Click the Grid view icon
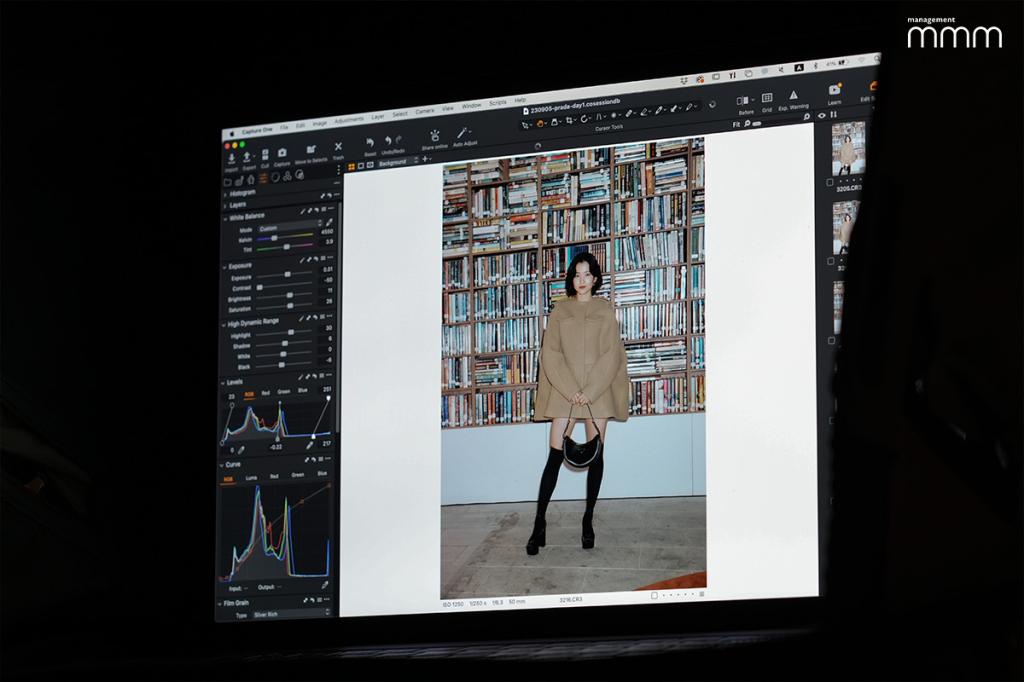1024x682 pixels. (x=767, y=98)
